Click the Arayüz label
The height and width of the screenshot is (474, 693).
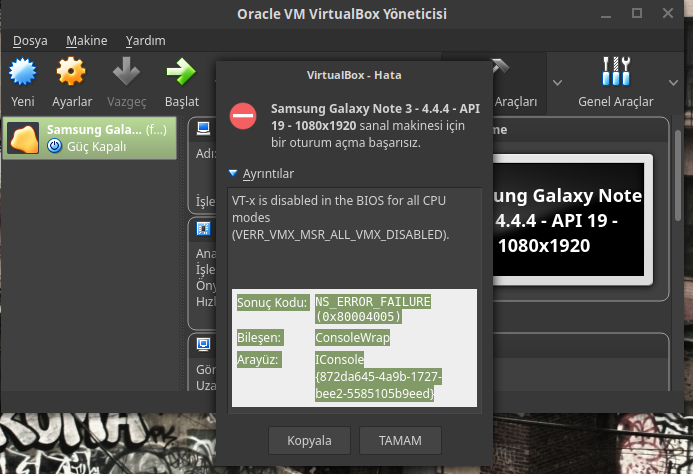click(x=258, y=359)
